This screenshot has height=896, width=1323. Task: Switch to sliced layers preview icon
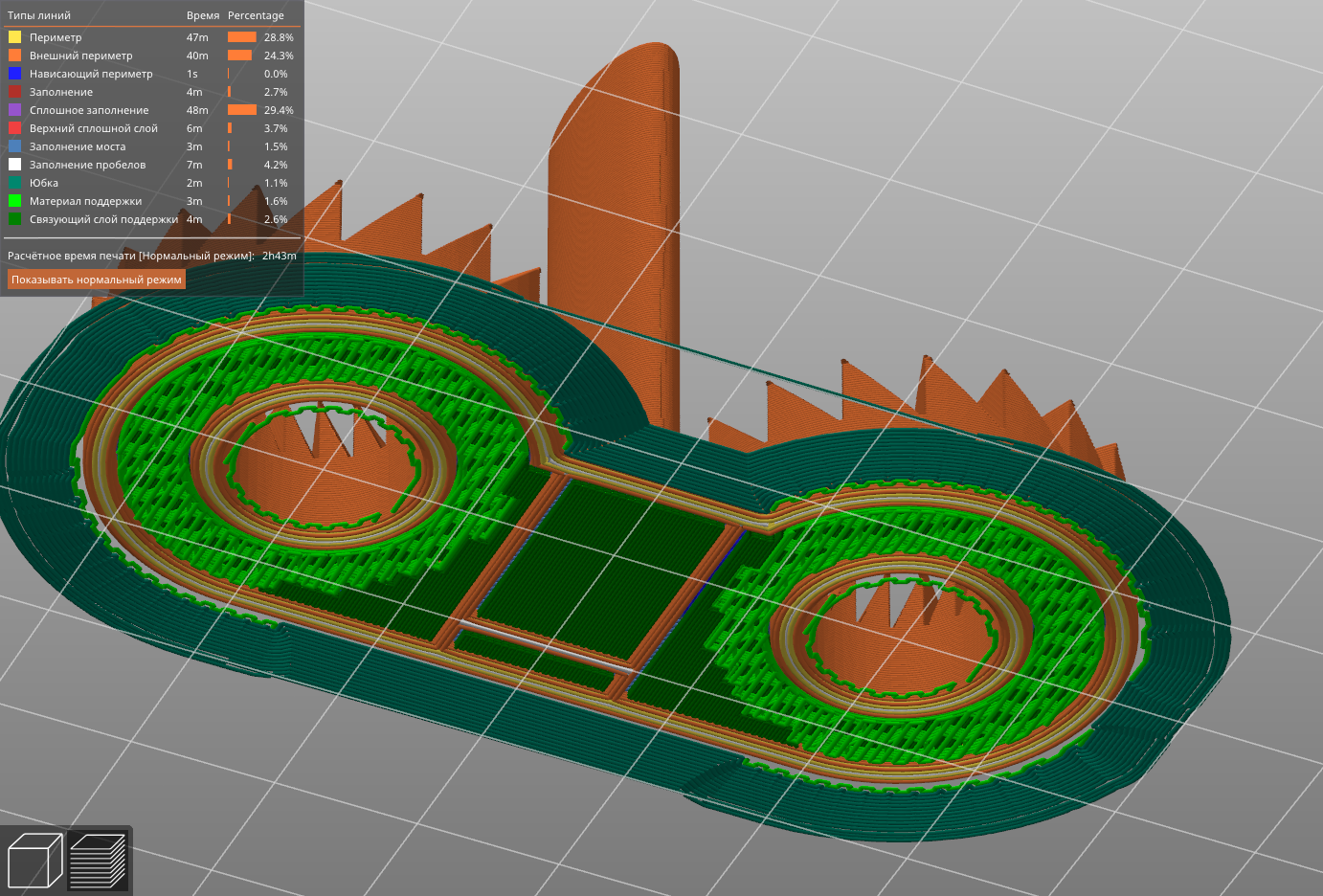click(99, 861)
